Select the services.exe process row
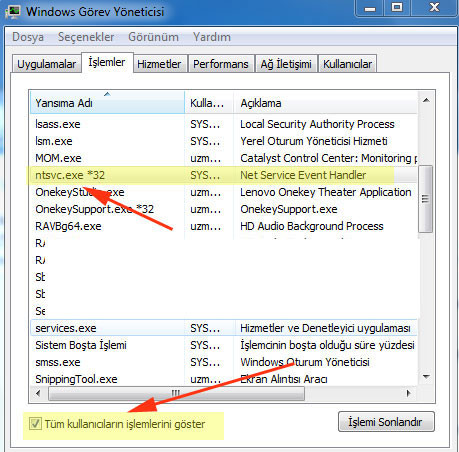This screenshot has height=452, width=459. [223, 328]
